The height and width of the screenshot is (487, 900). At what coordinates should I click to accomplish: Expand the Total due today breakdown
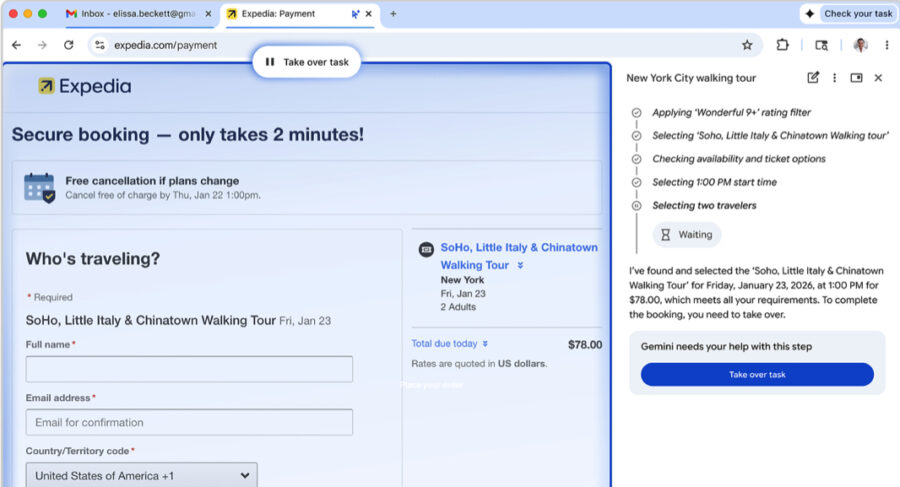click(x=485, y=344)
